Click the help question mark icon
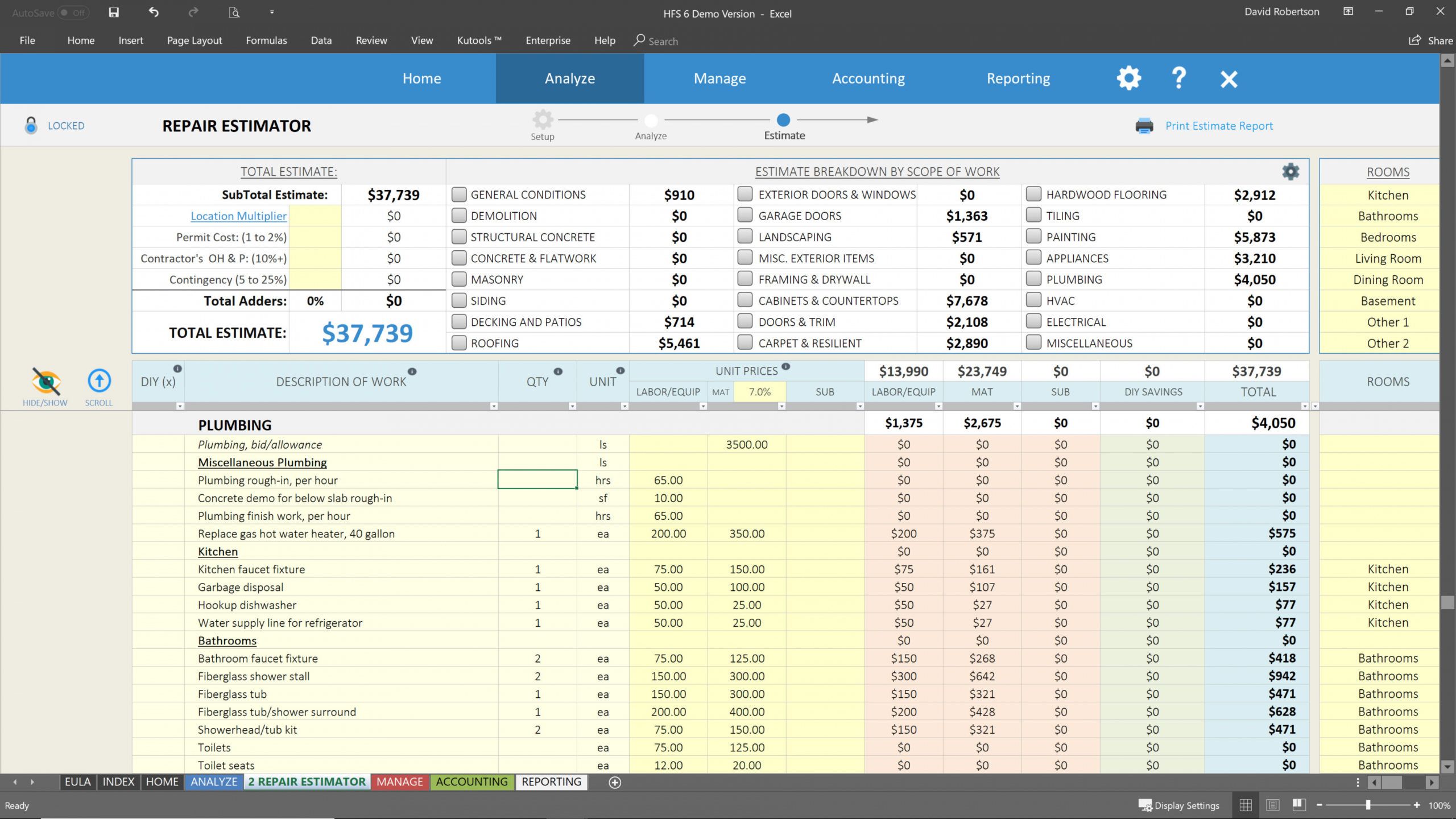The image size is (1456, 819). (x=1179, y=77)
